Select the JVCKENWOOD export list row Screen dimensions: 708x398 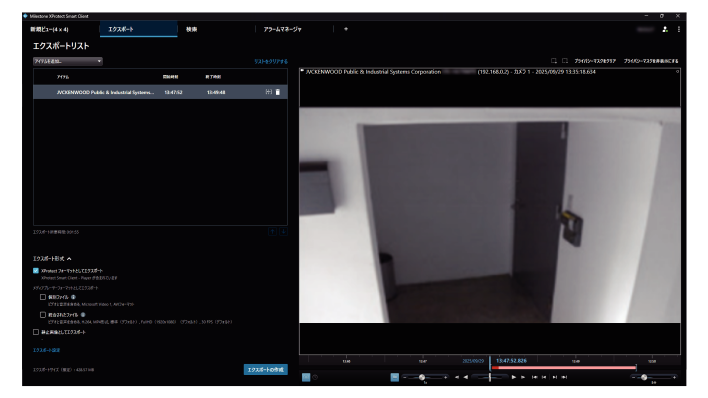[x=160, y=92]
